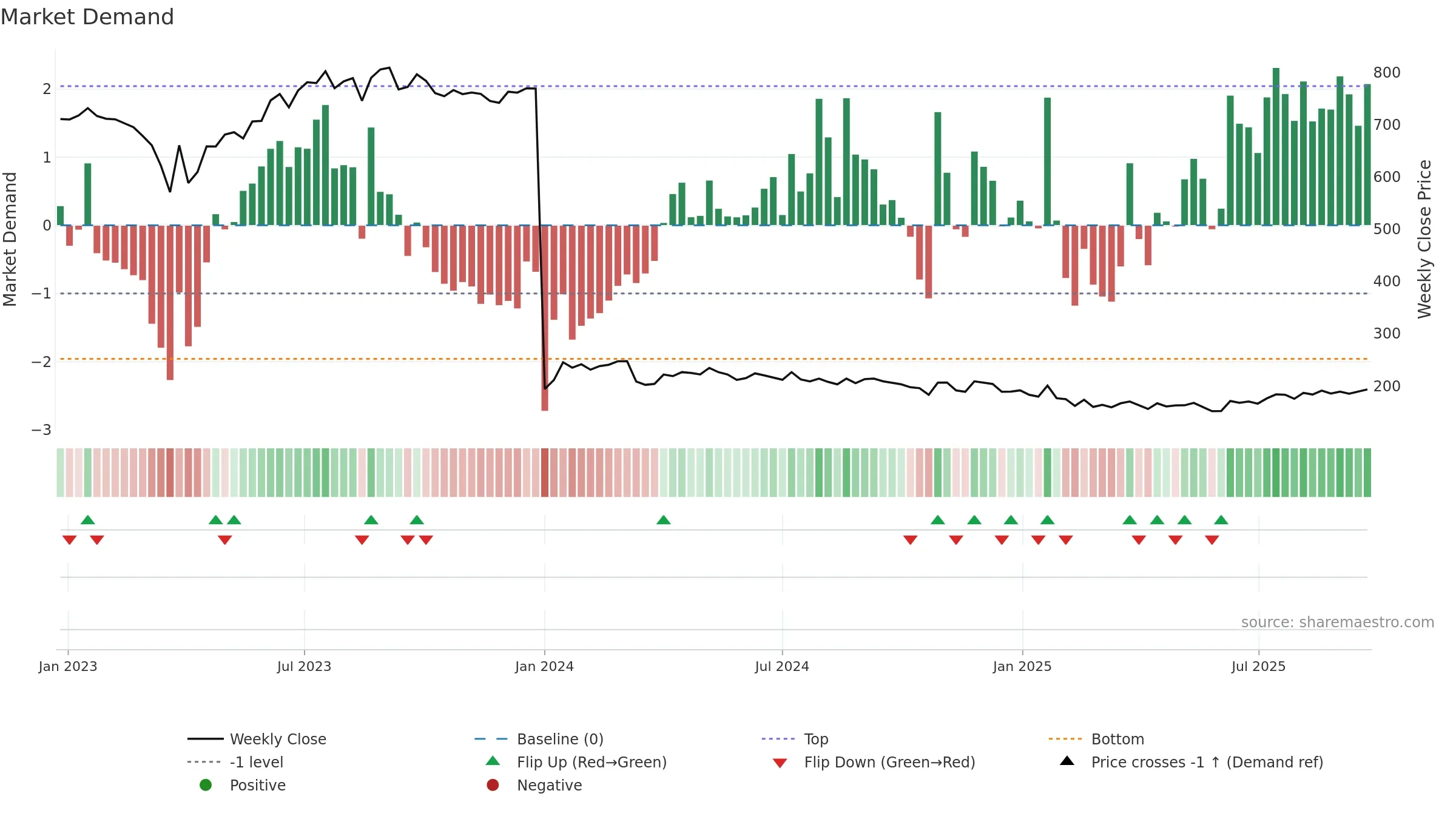Click the 200 tick on the price axis
The image size is (1456, 819).
tap(1387, 386)
